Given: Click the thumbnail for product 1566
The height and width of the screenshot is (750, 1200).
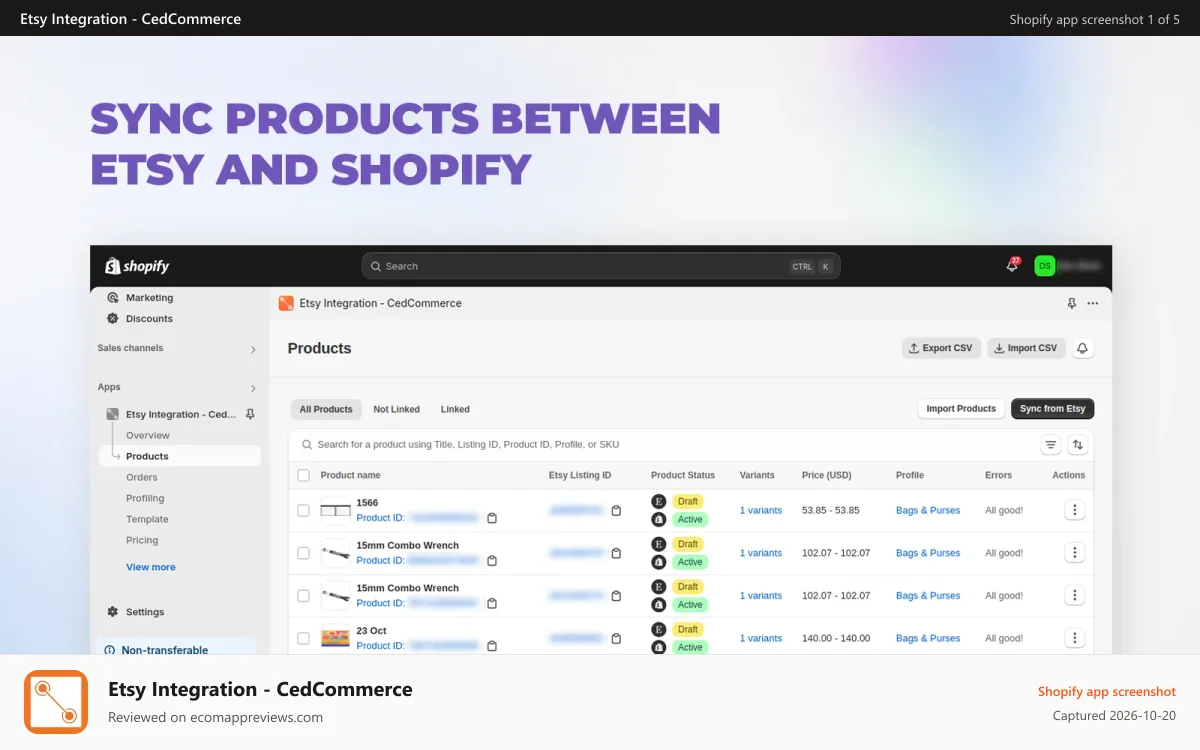Looking at the screenshot, I should (x=335, y=510).
